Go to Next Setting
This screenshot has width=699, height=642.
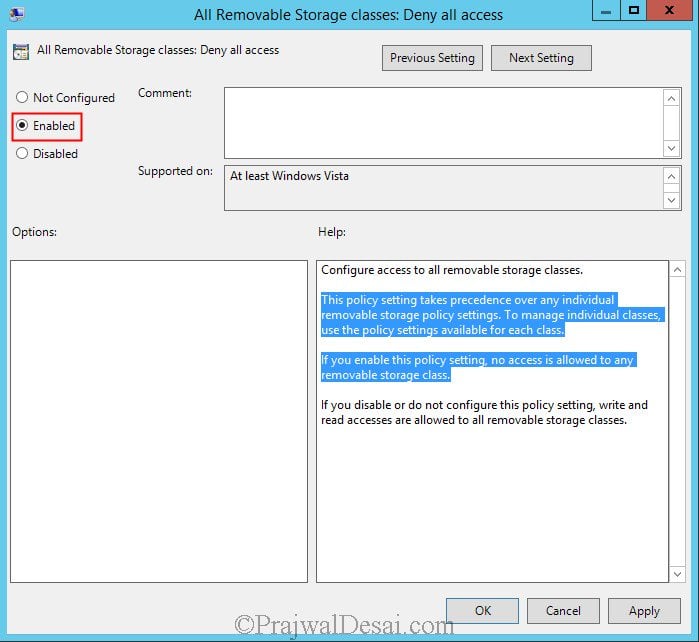point(541,58)
